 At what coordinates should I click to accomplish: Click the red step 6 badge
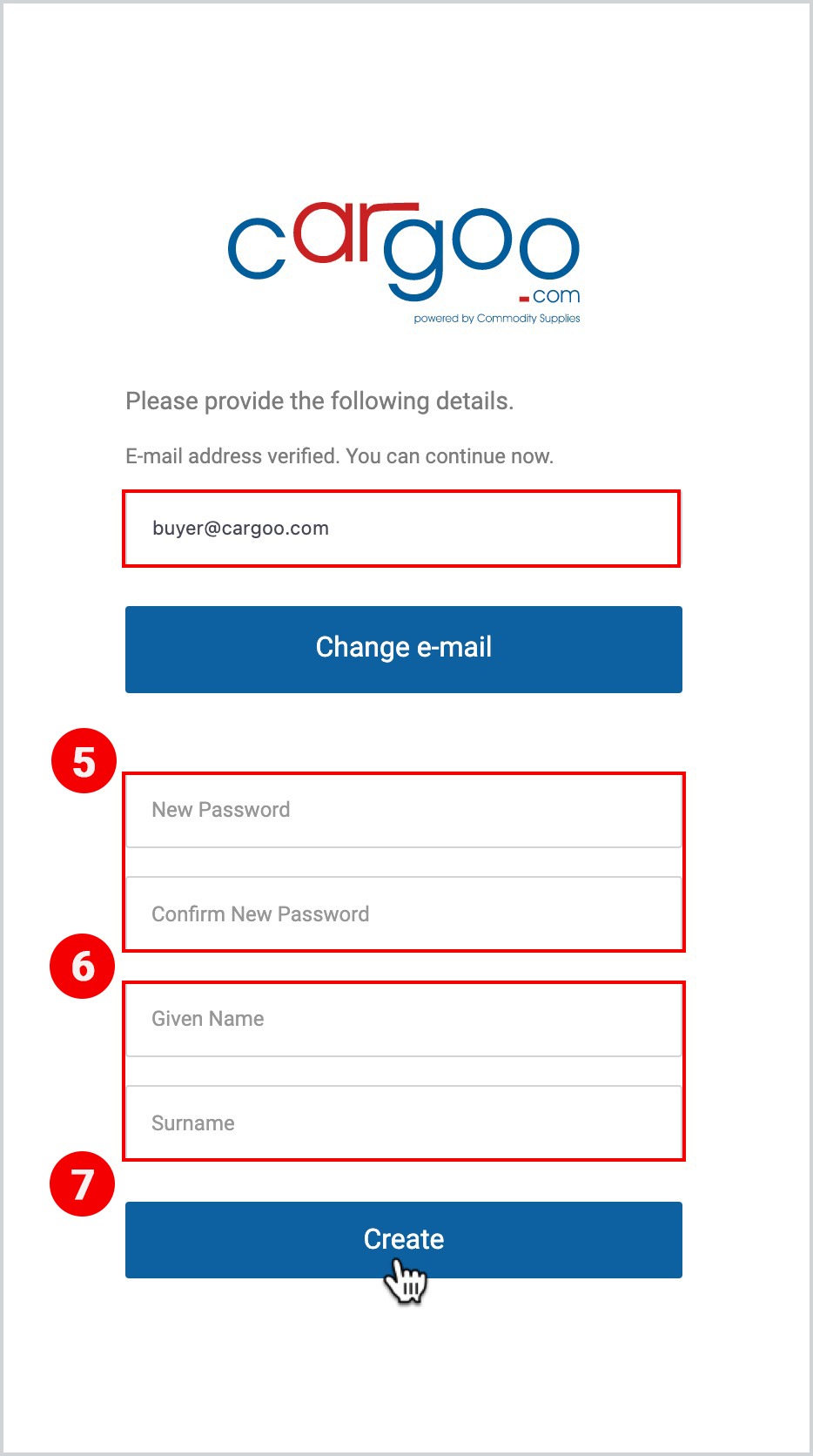pyautogui.click(x=83, y=966)
